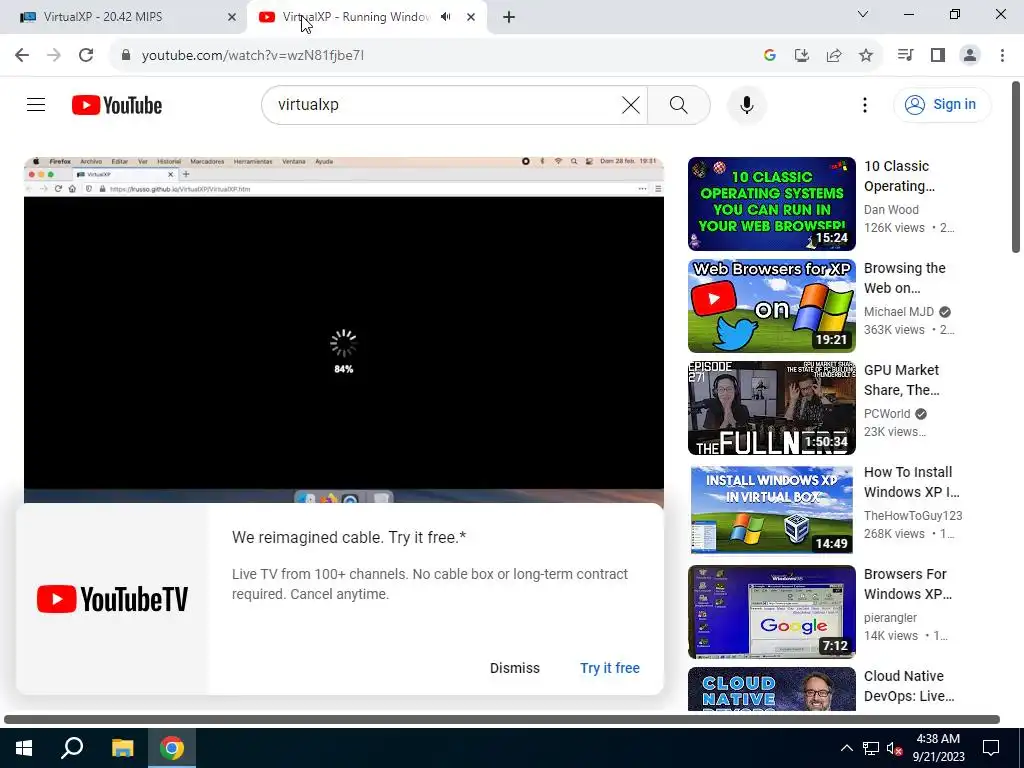Close the YouTube tab
Viewport: 1024px width, 768px height.
pyautogui.click(x=470, y=17)
